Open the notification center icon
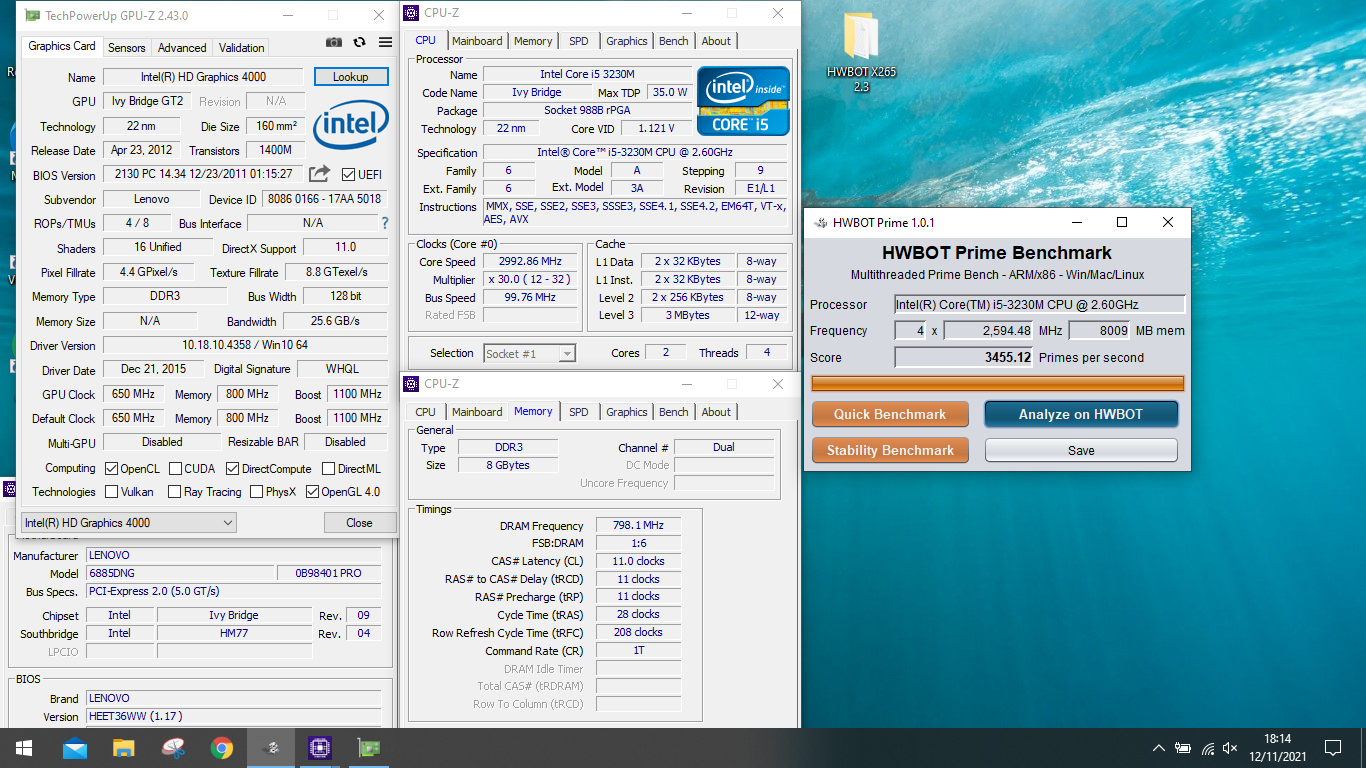This screenshot has width=1366, height=768. pos(1332,747)
